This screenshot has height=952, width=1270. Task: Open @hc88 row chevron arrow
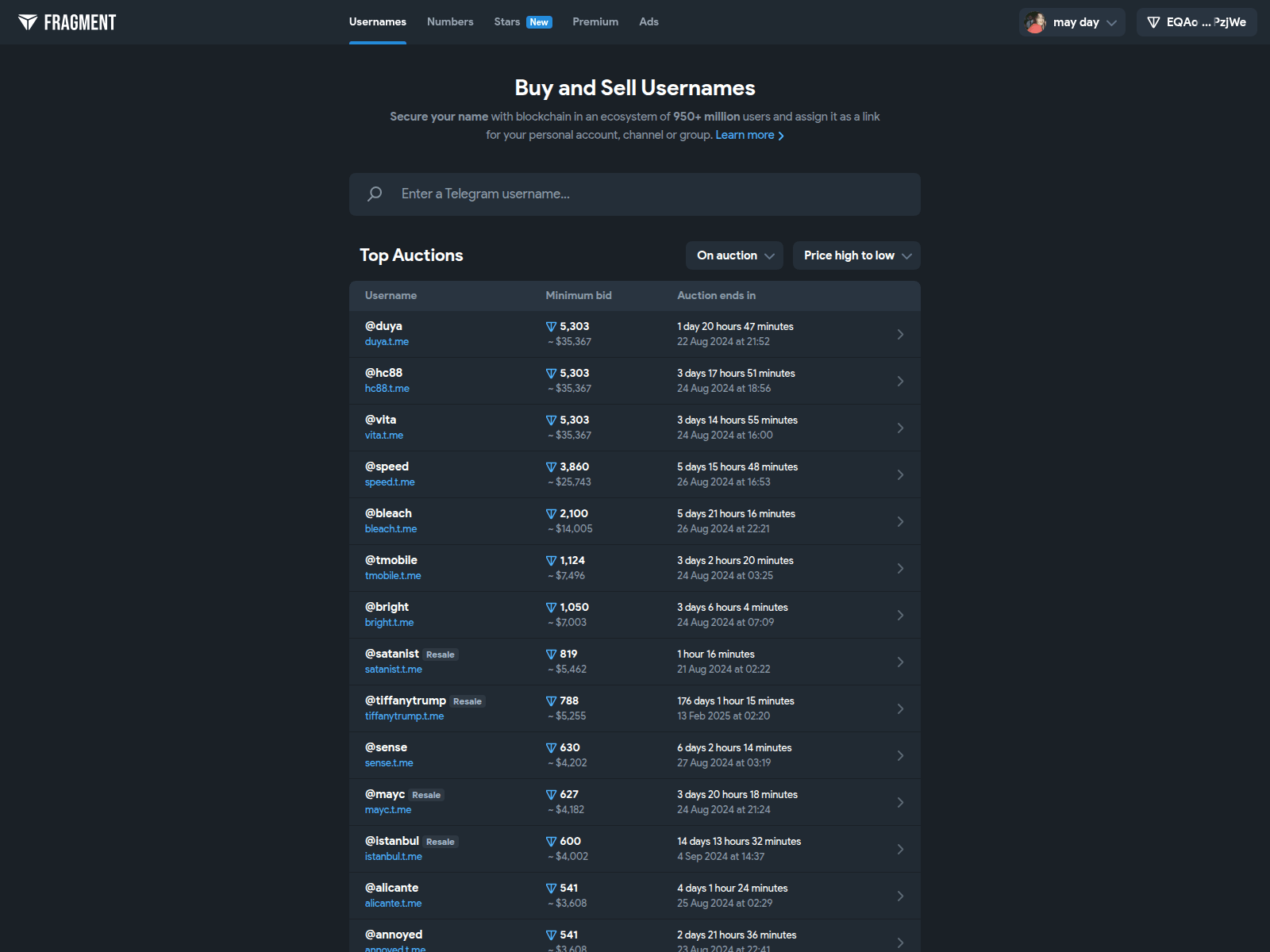[900, 381]
